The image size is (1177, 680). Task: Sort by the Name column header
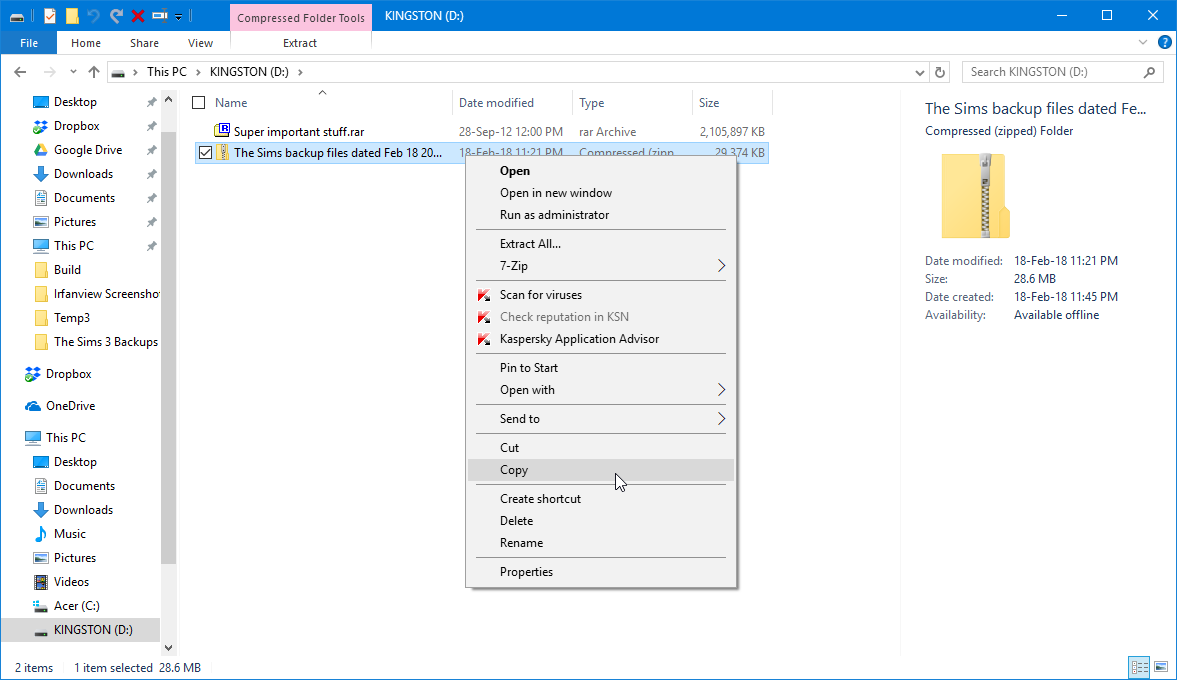(231, 103)
